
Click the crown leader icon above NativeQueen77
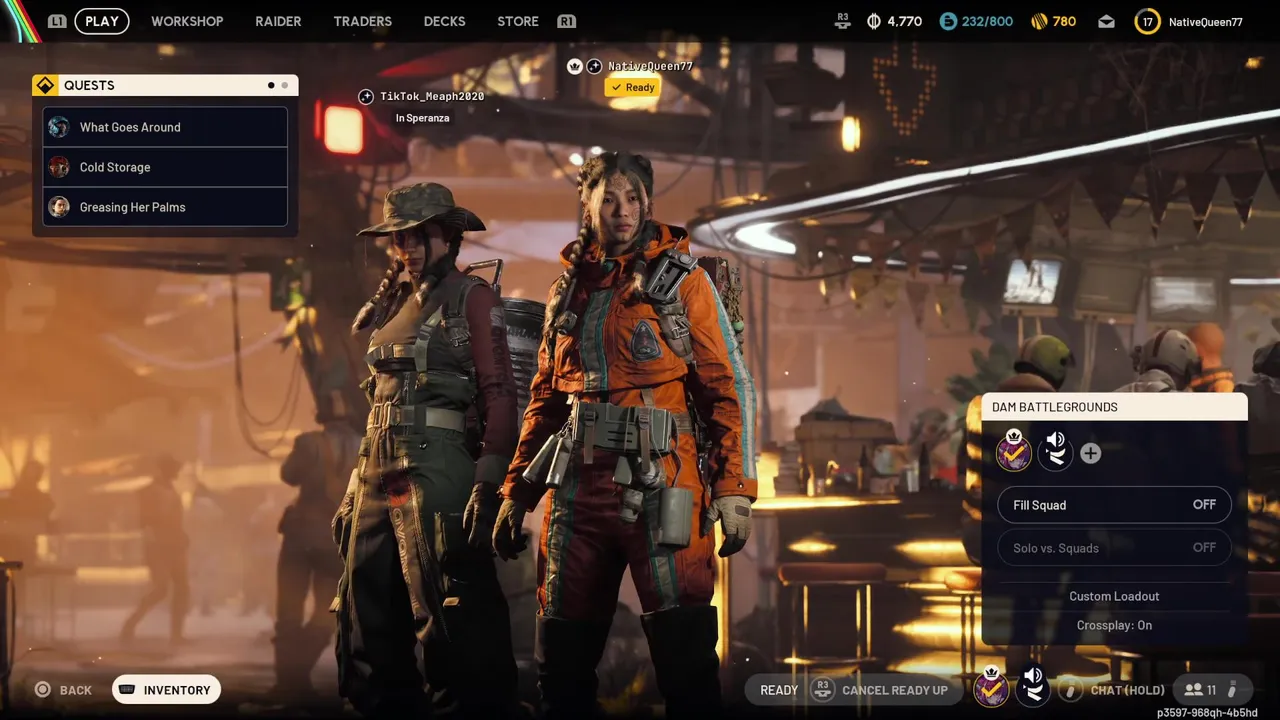(x=575, y=66)
